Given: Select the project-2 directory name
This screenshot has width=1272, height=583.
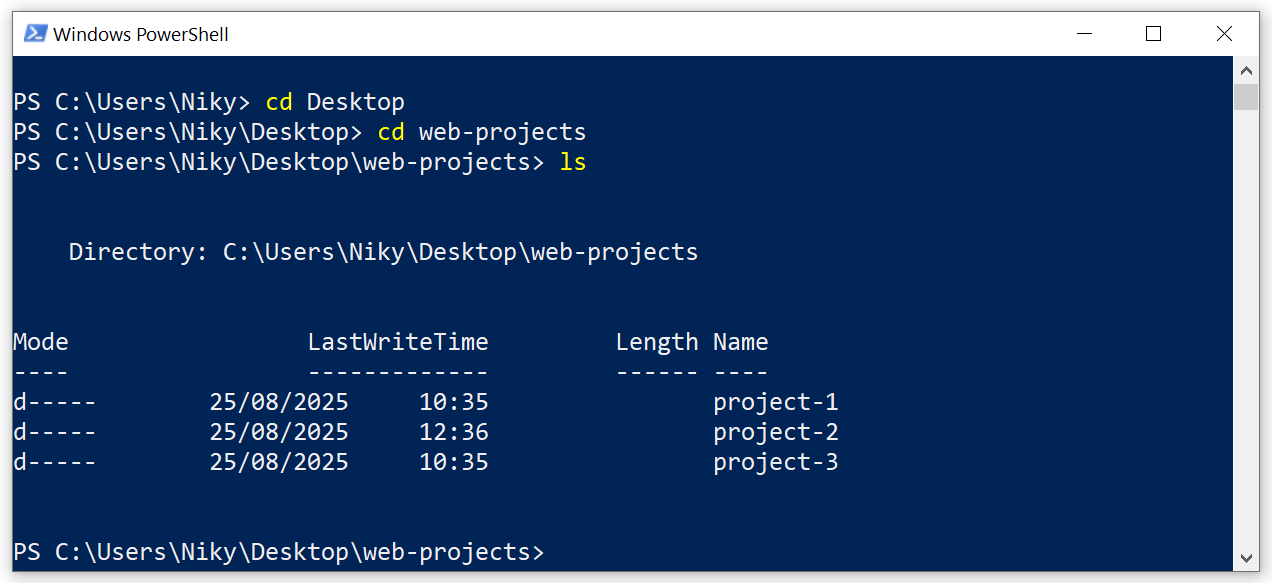Looking at the screenshot, I should [775, 431].
